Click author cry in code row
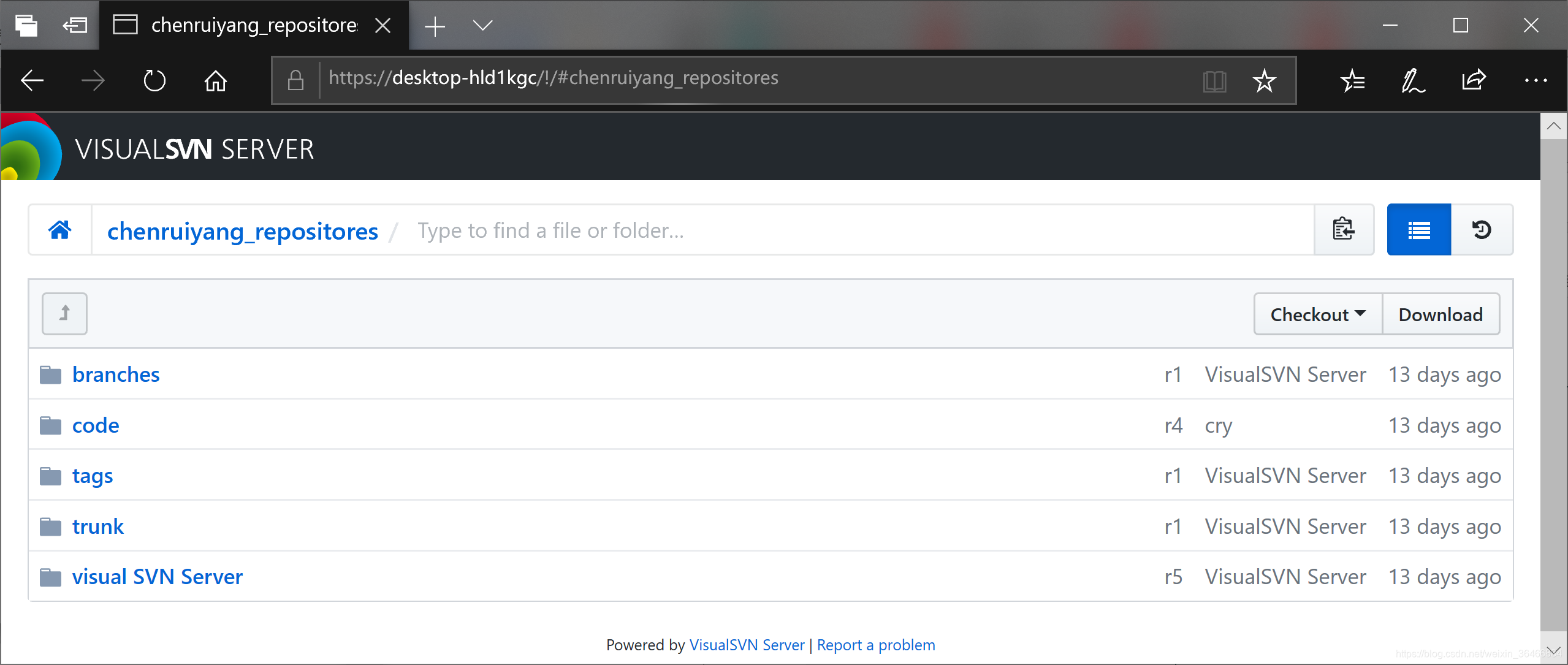Image resolution: width=1568 pixels, height=665 pixels. pyautogui.click(x=1219, y=427)
